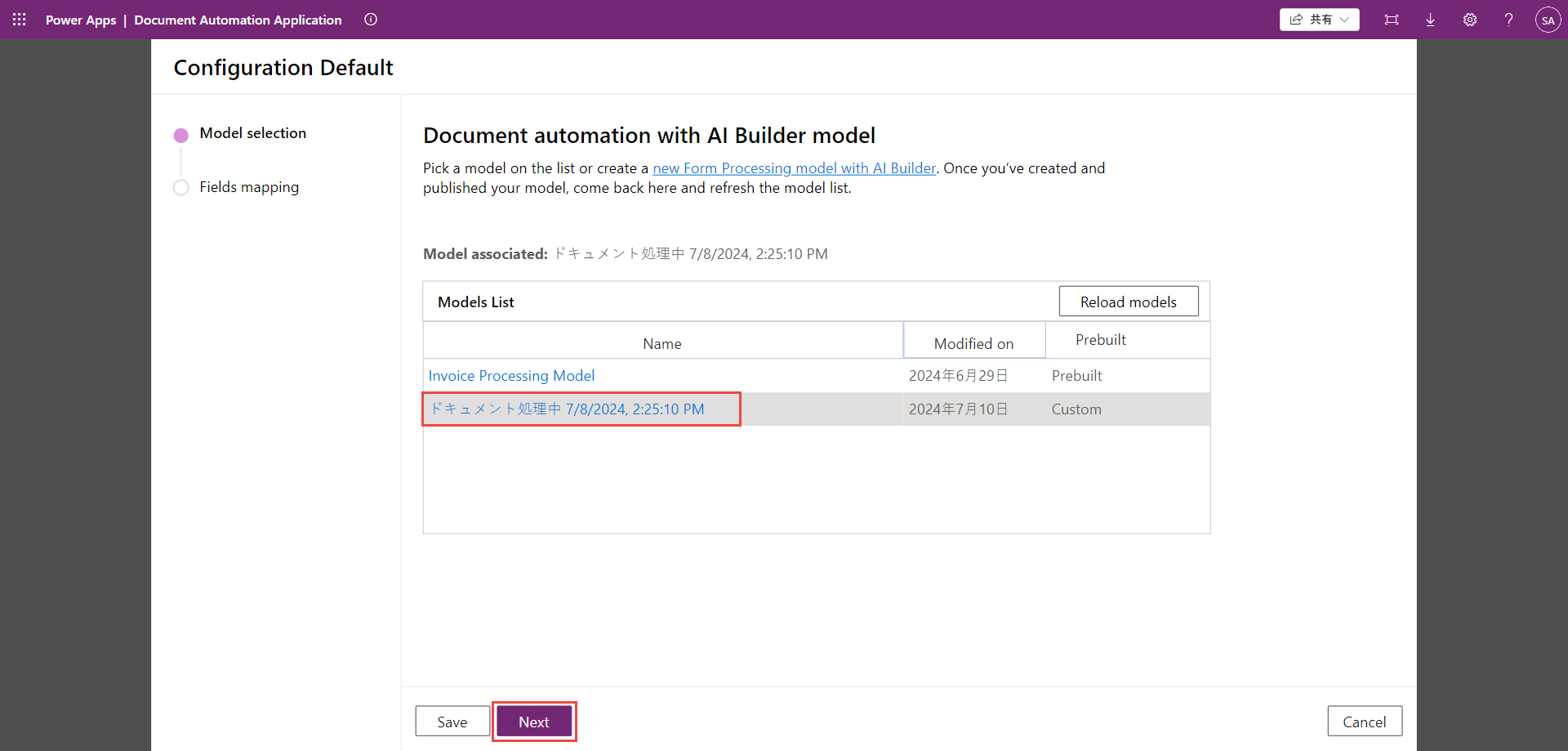
Task: Show app info icon beside application name
Action: coord(371,20)
